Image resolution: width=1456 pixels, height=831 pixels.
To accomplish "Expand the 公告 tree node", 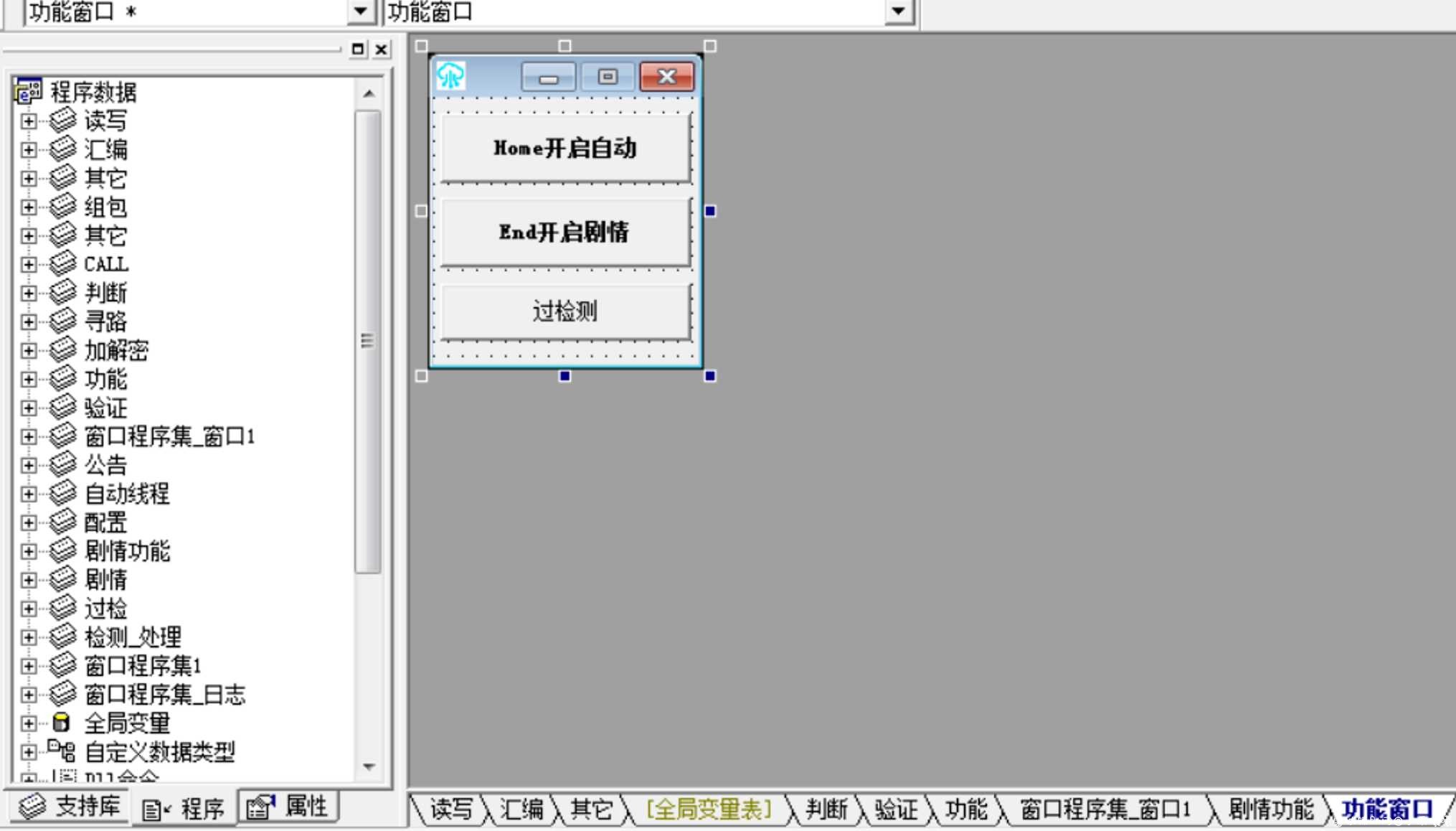I will pyautogui.click(x=29, y=465).
